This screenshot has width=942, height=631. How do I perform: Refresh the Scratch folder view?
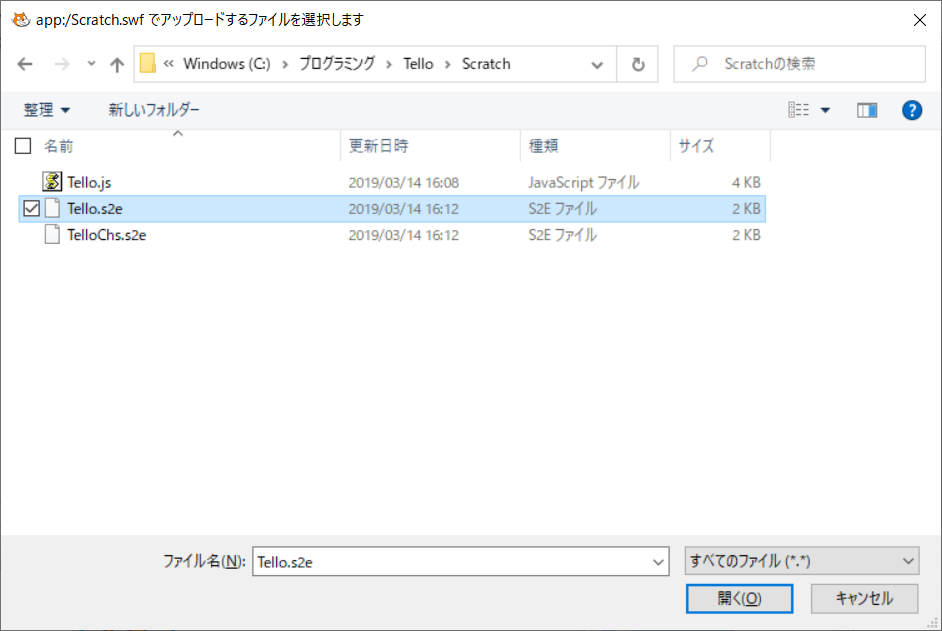coord(638,64)
